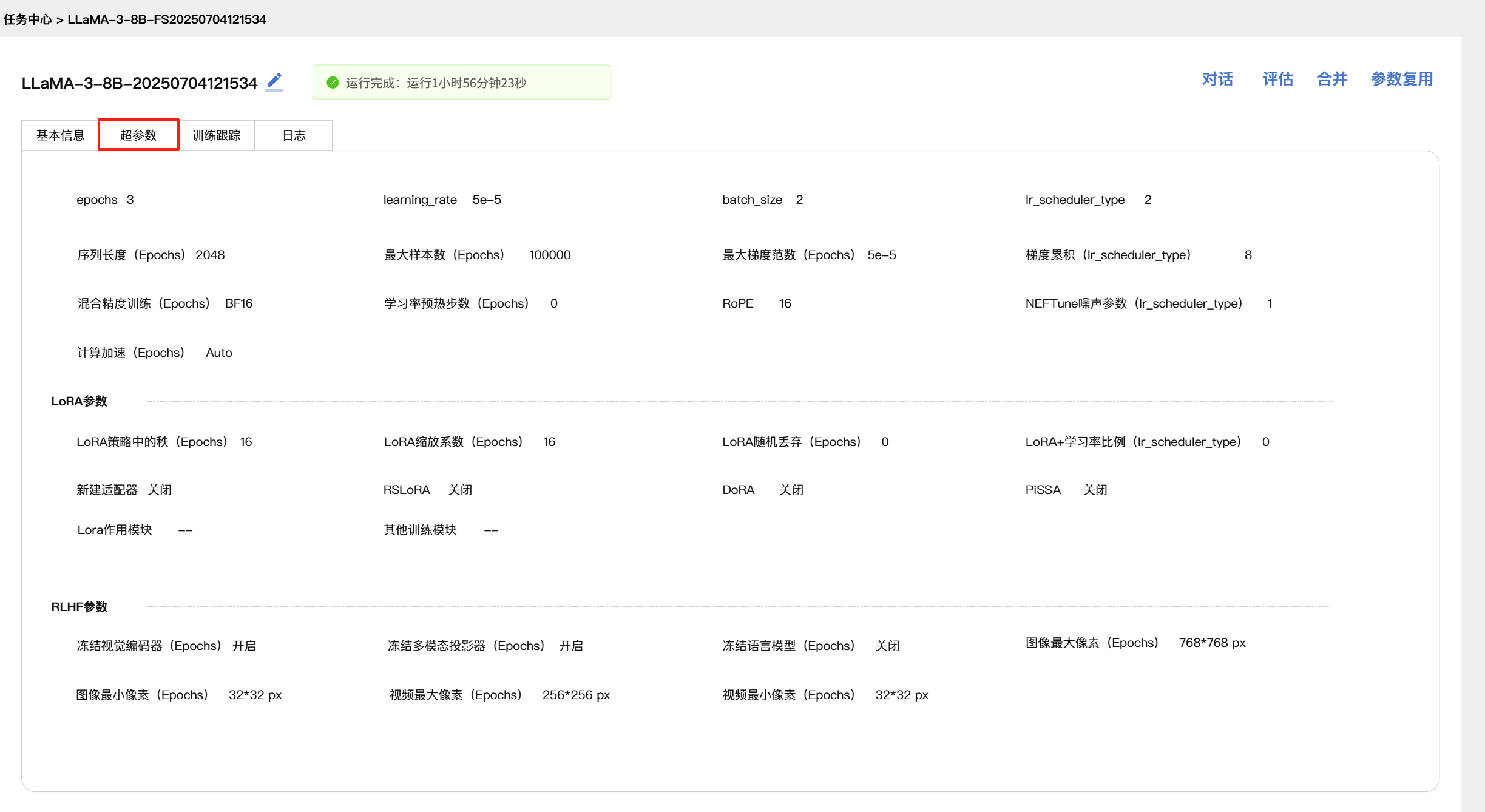The image size is (1485, 812).
Task: Click the 混合精度训练 value BF16
Action: point(238,303)
